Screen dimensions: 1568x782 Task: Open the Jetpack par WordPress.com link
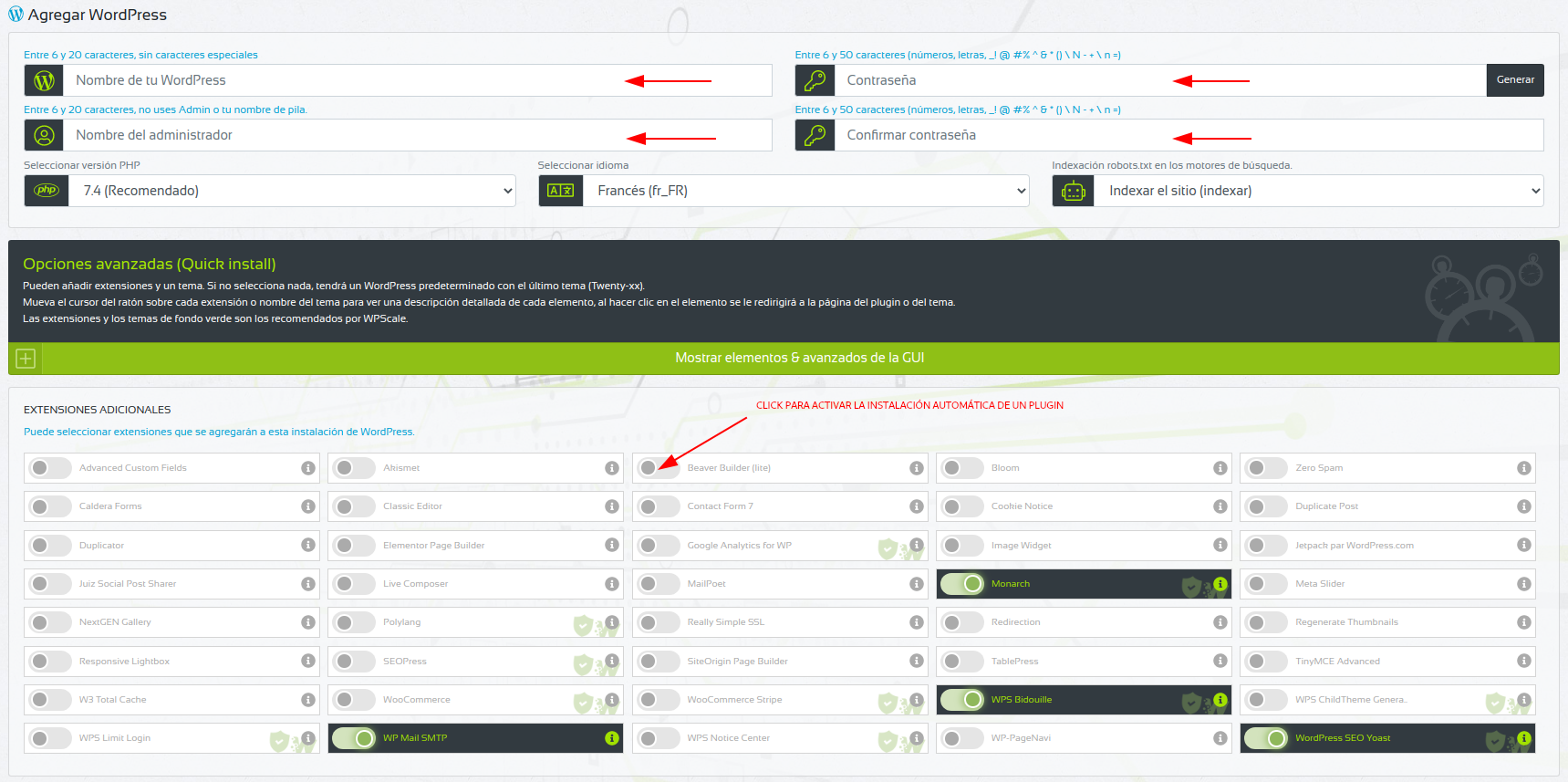1354,546
